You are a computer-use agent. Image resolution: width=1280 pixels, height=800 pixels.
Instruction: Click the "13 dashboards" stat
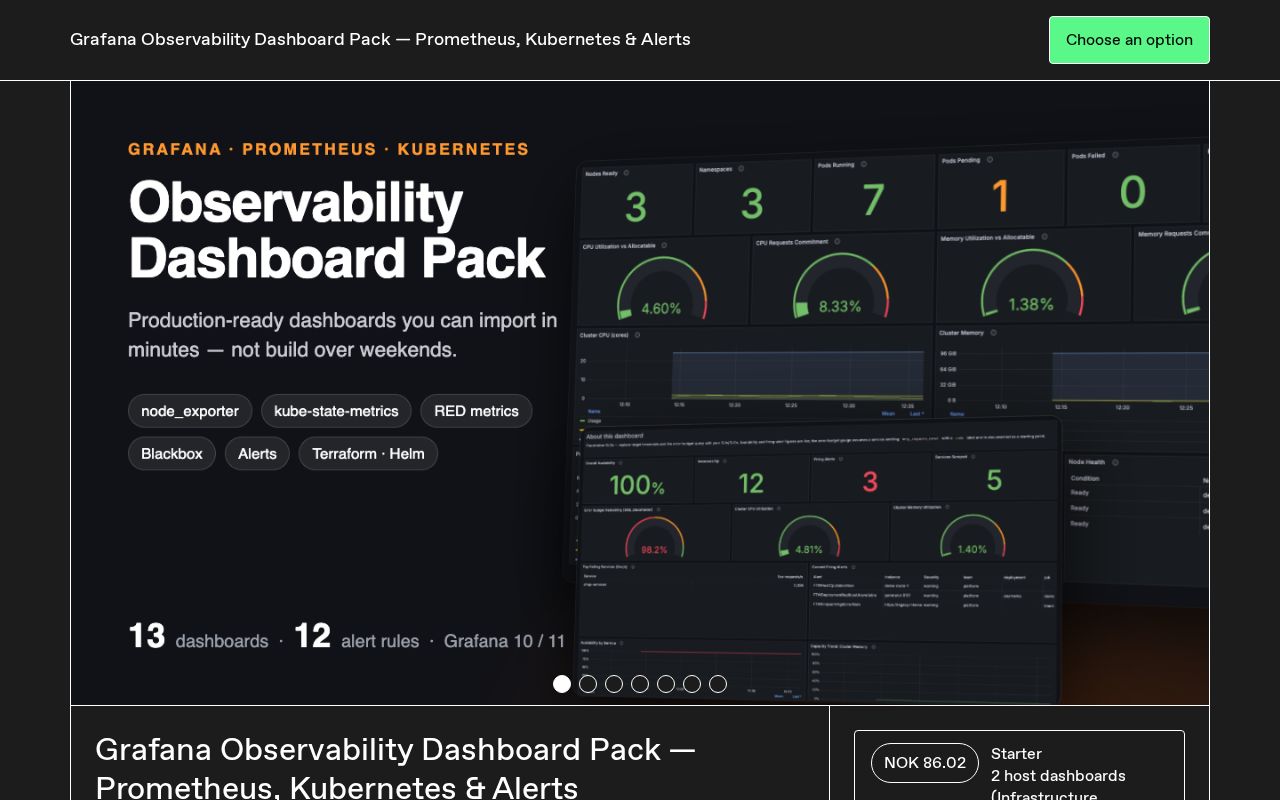(198, 637)
